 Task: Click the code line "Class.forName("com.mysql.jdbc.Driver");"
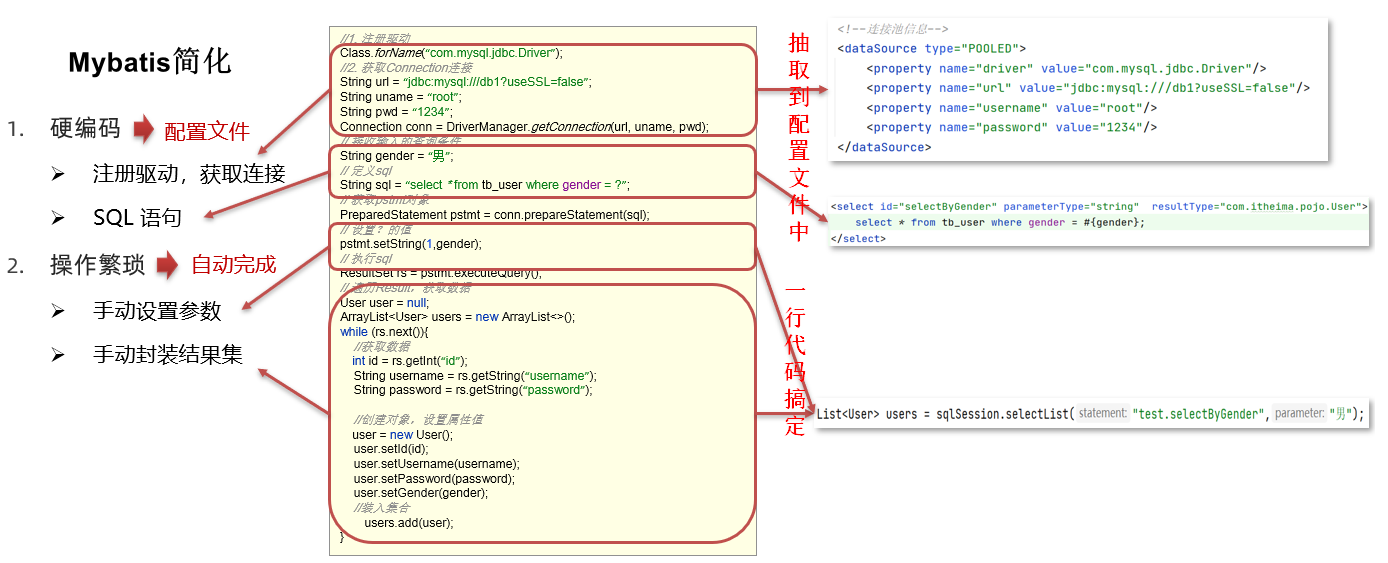pos(451,52)
